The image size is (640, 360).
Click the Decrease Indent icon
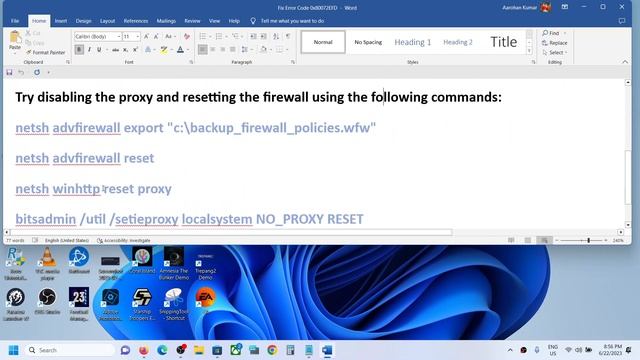[x=253, y=36]
